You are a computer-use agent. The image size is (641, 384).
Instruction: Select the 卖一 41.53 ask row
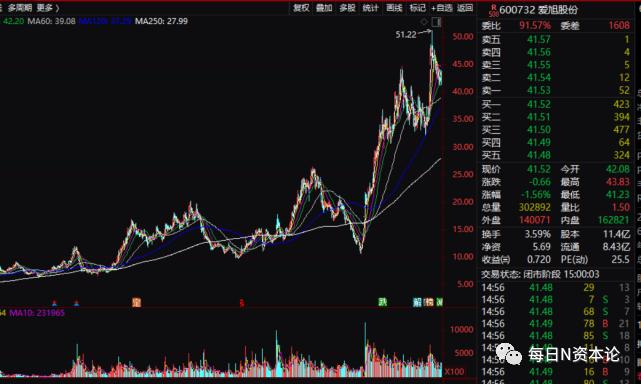pos(556,90)
